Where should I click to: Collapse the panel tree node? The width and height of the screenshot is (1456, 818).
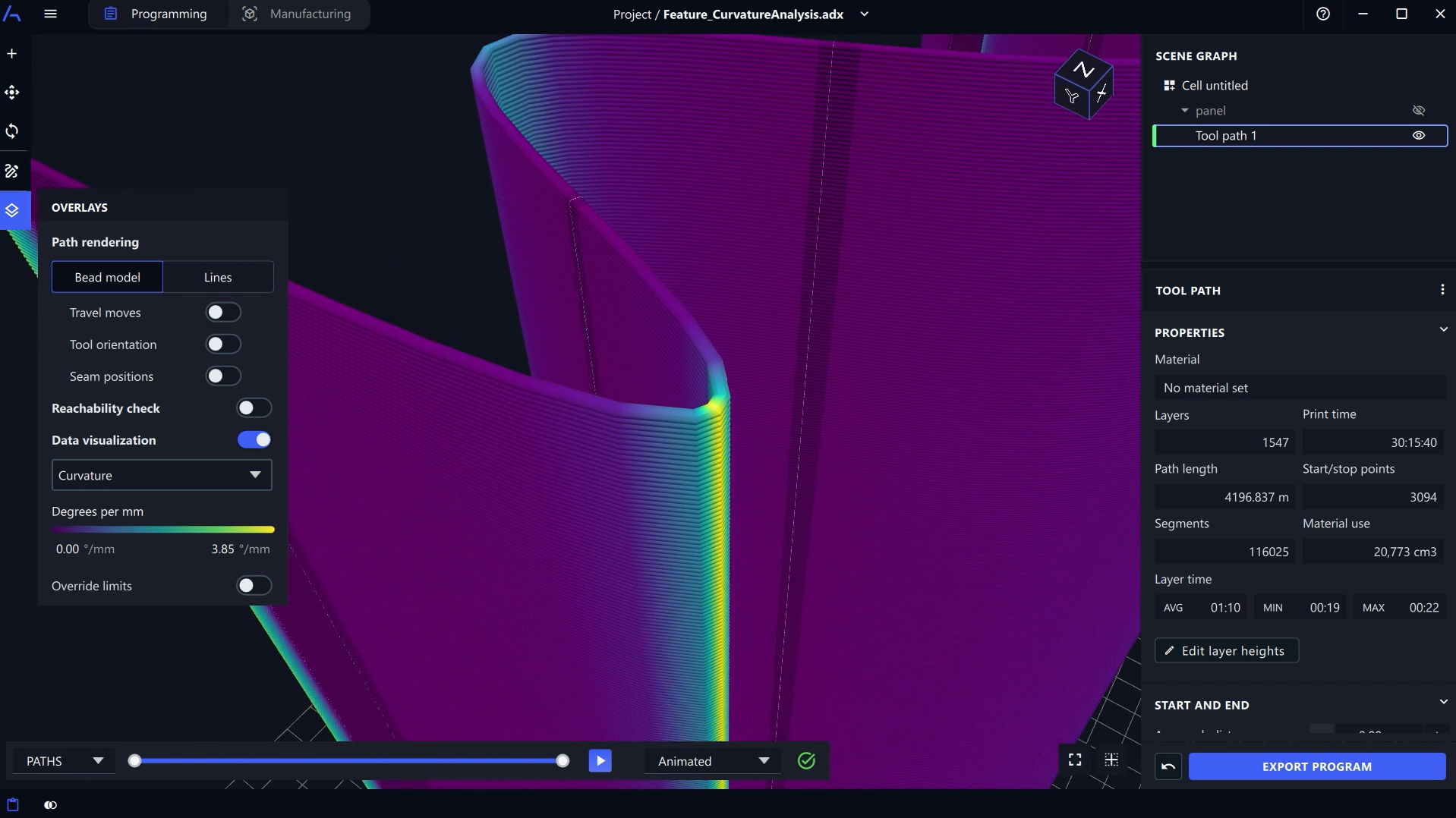coord(1184,111)
